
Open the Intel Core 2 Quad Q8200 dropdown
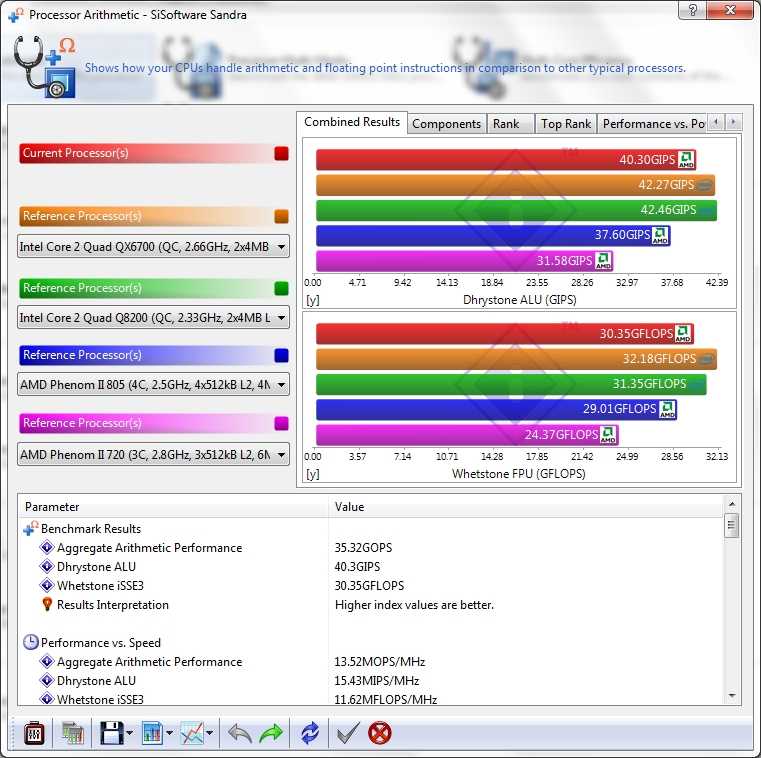pos(153,318)
